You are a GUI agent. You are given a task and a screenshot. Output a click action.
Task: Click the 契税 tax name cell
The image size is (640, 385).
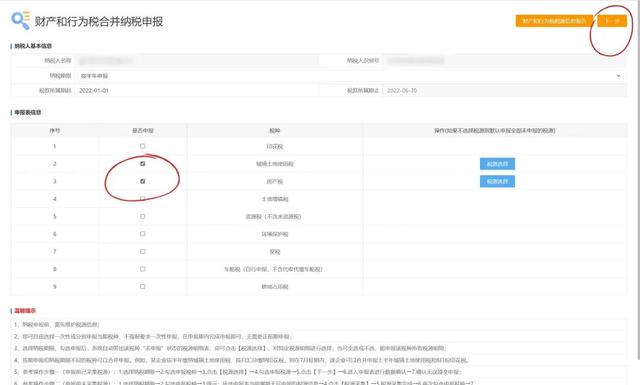click(275, 252)
